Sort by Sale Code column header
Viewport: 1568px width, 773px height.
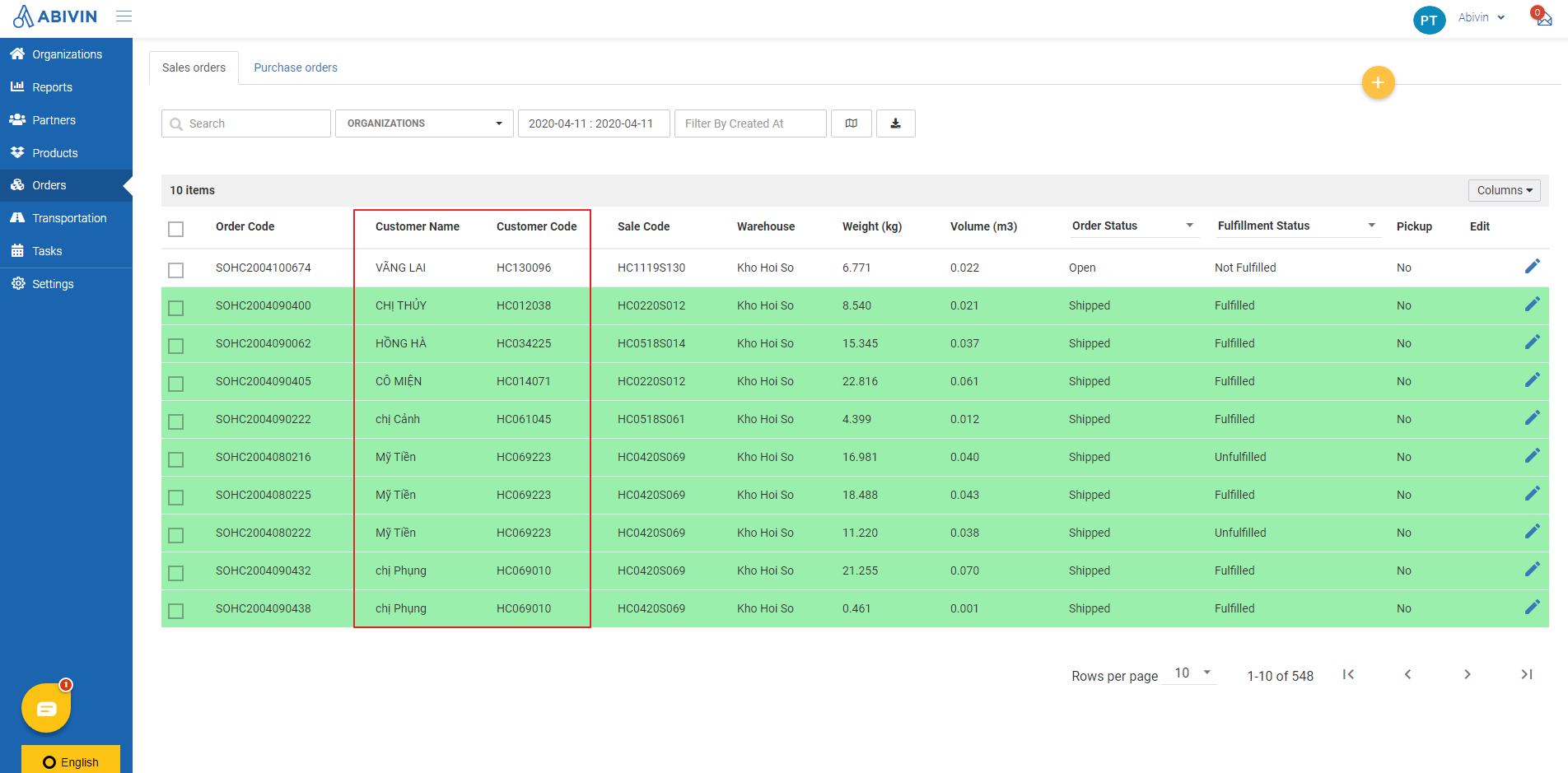644,226
